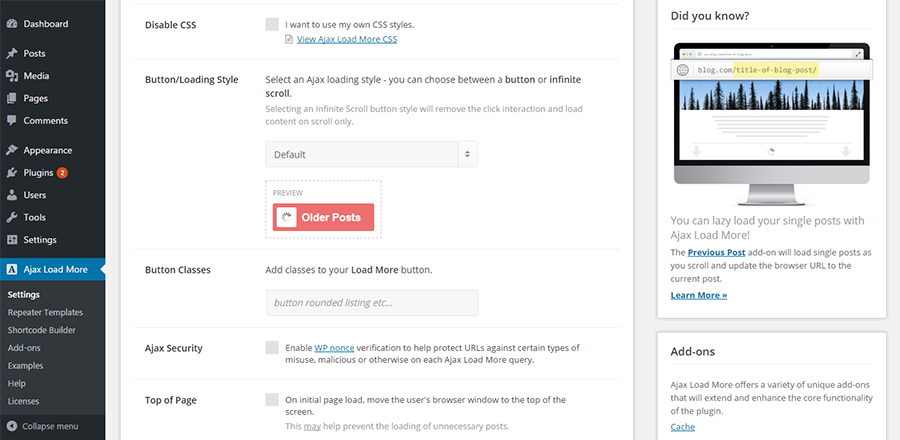The image size is (900, 440).
Task: Click the Tools wrench icon
Action: pos(11,217)
